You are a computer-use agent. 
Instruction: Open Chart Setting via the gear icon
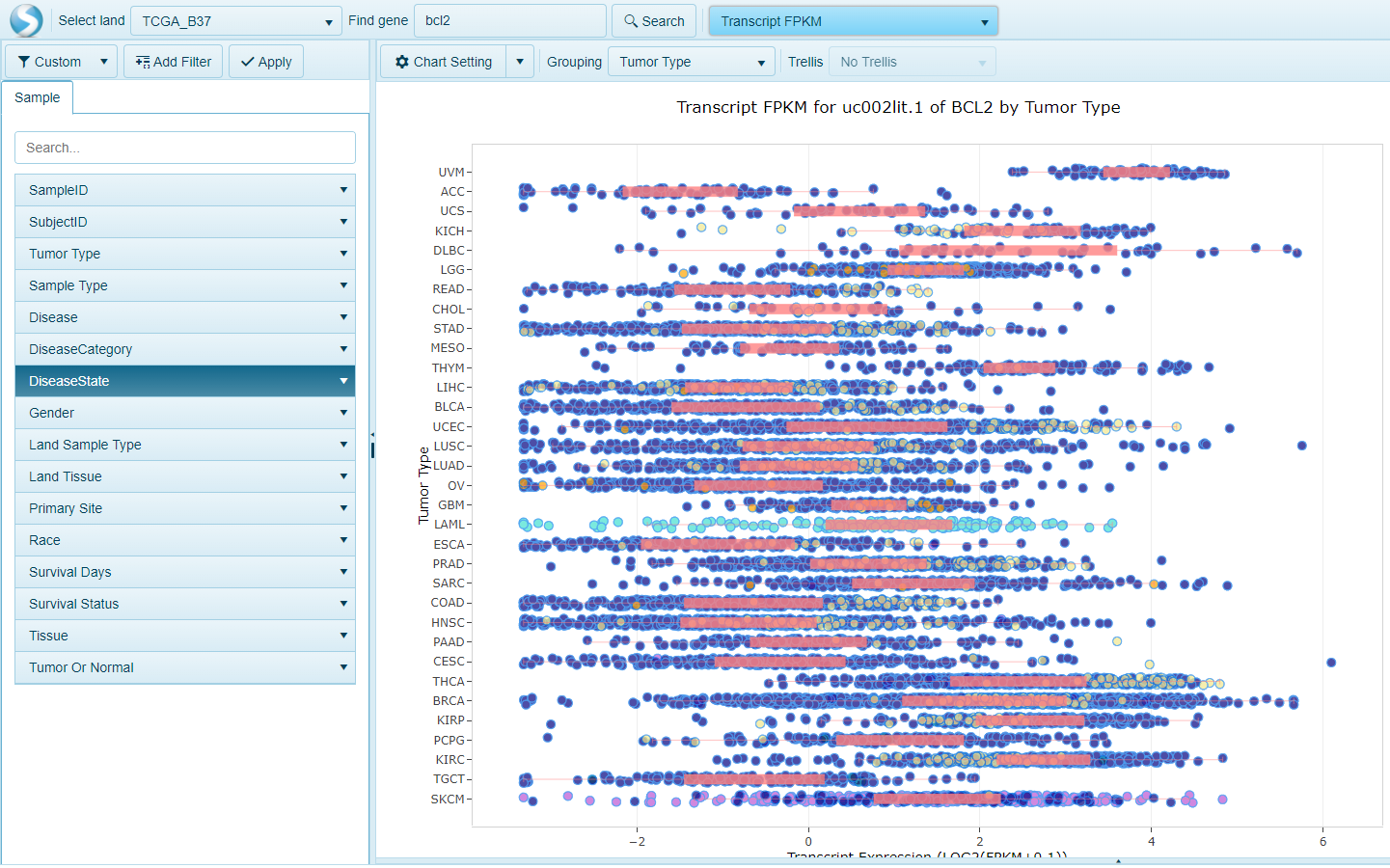click(402, 61)
